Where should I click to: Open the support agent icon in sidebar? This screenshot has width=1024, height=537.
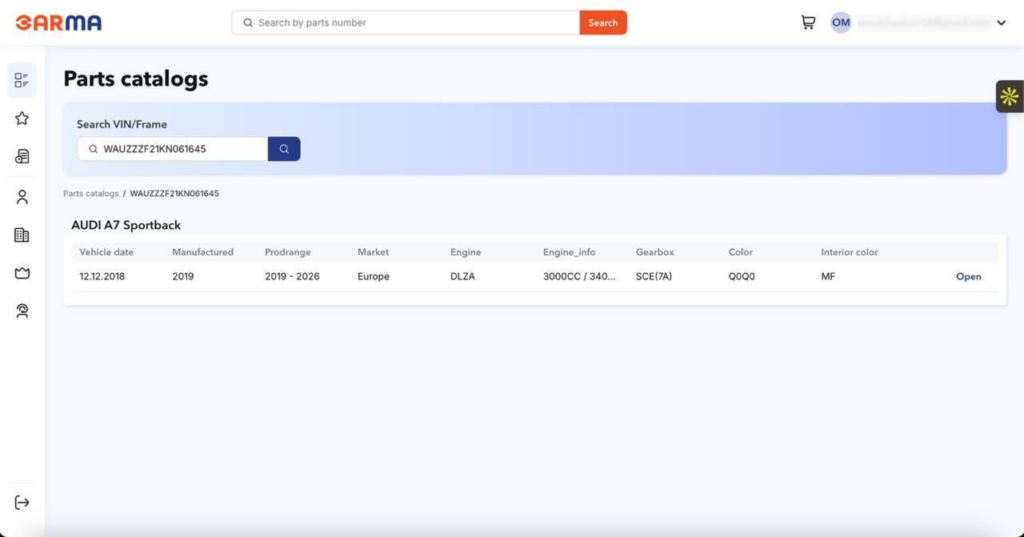click(22, 311)
